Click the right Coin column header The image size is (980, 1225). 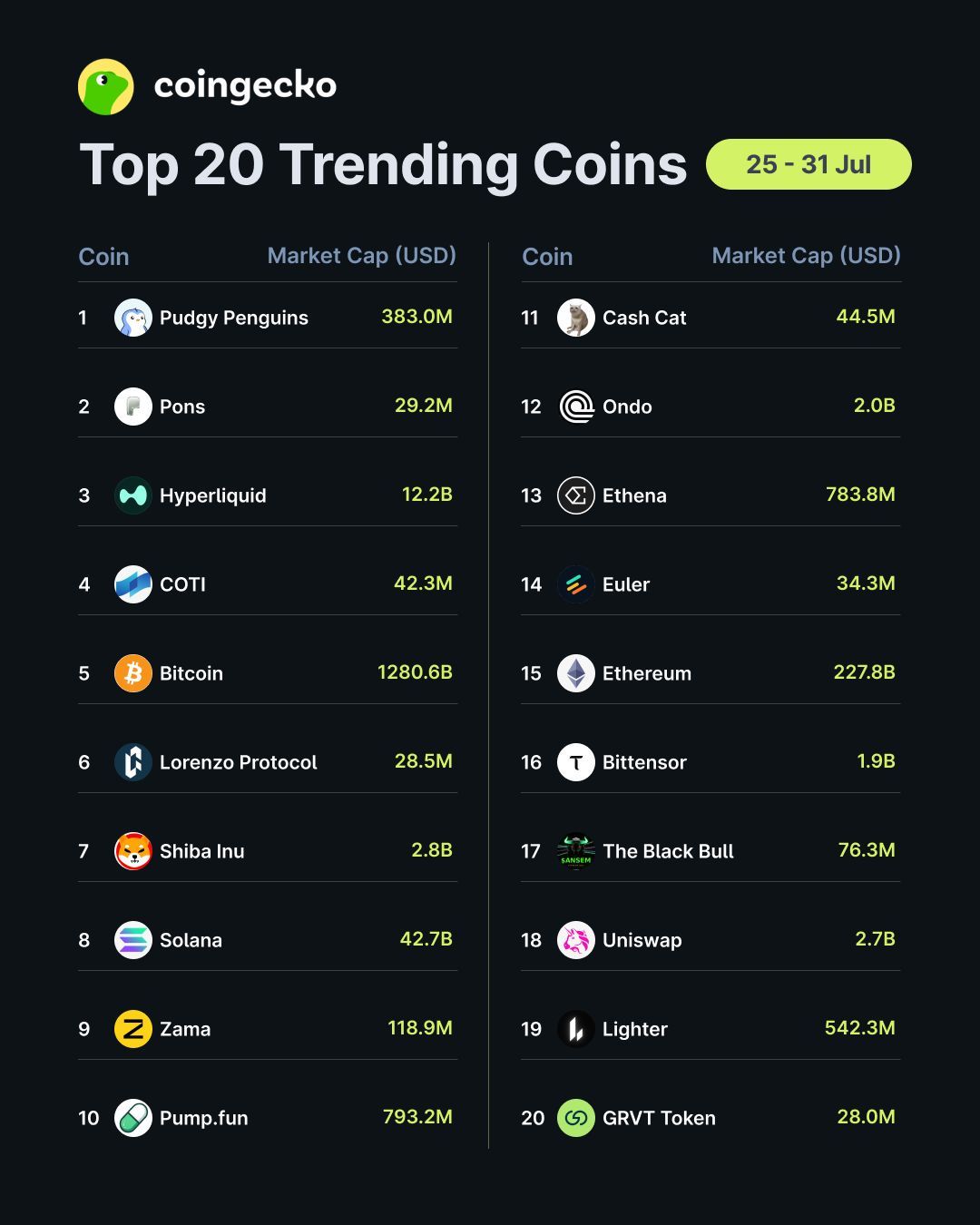pyautogui.click(x=547, y=257)
